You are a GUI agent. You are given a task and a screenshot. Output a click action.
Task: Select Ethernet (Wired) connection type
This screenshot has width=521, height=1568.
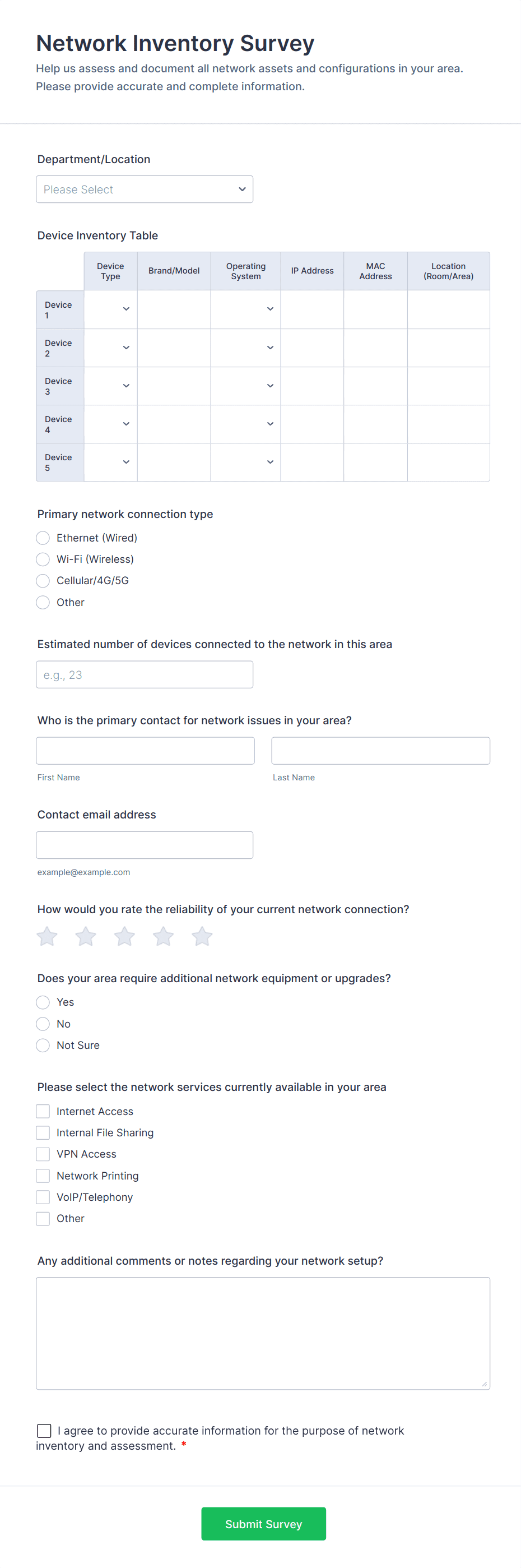[43, 538]
